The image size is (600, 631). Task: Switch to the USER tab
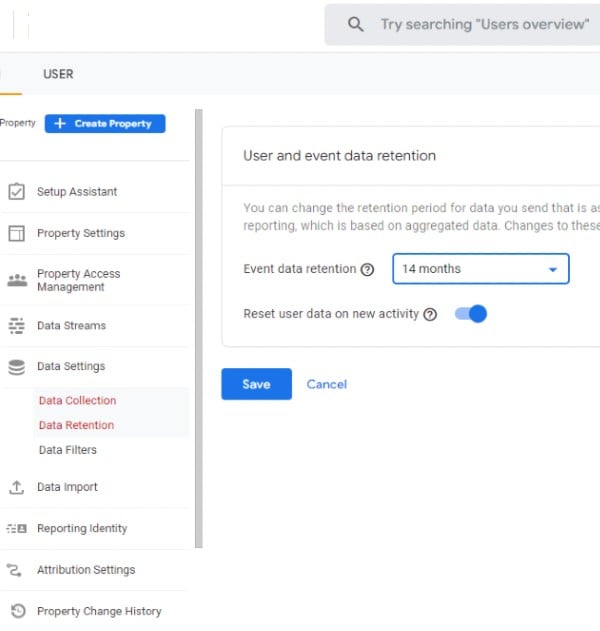pos(58,74)
